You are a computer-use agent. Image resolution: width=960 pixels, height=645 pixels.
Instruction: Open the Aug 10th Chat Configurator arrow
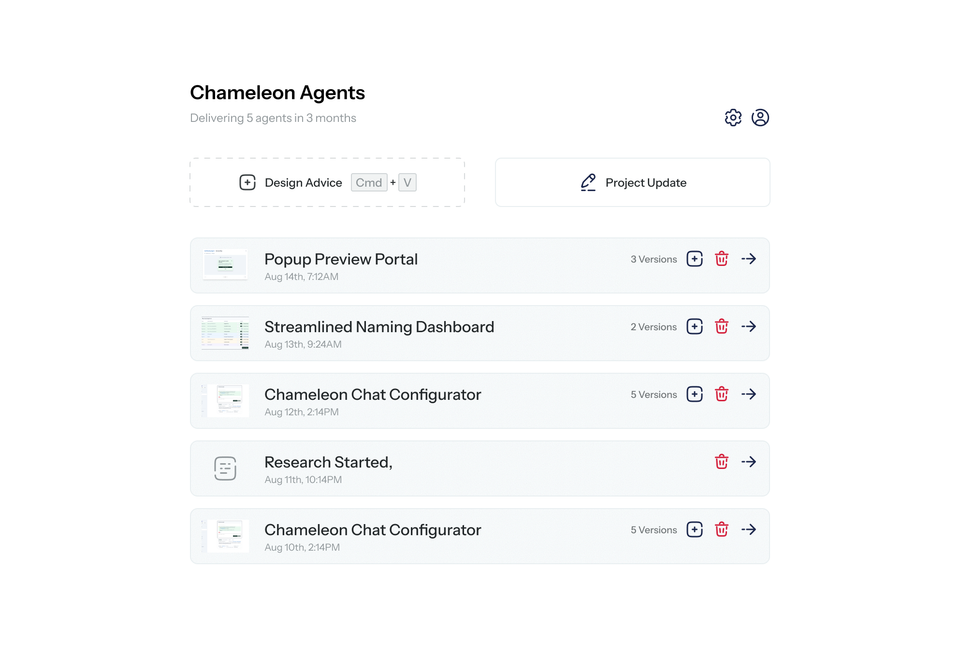pyautogui.click(x=749, y=529)
